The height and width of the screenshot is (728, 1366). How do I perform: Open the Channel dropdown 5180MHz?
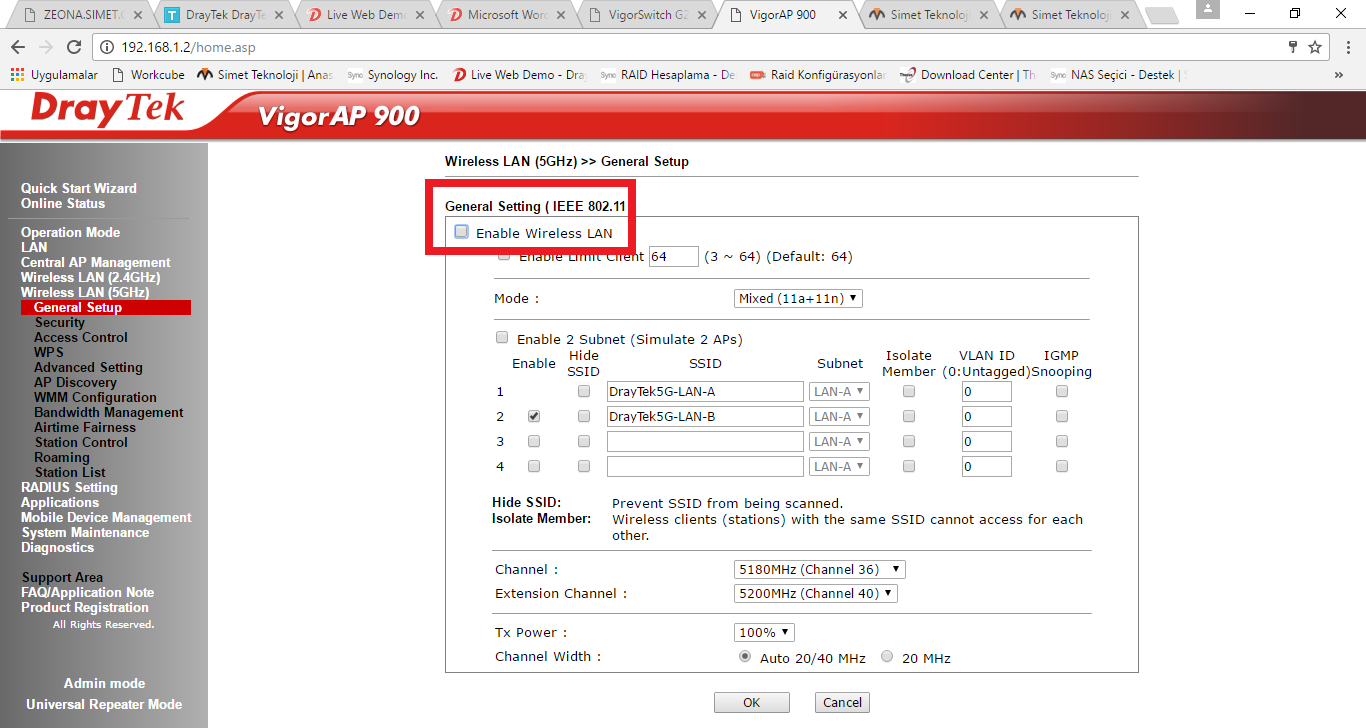point(819,569)
